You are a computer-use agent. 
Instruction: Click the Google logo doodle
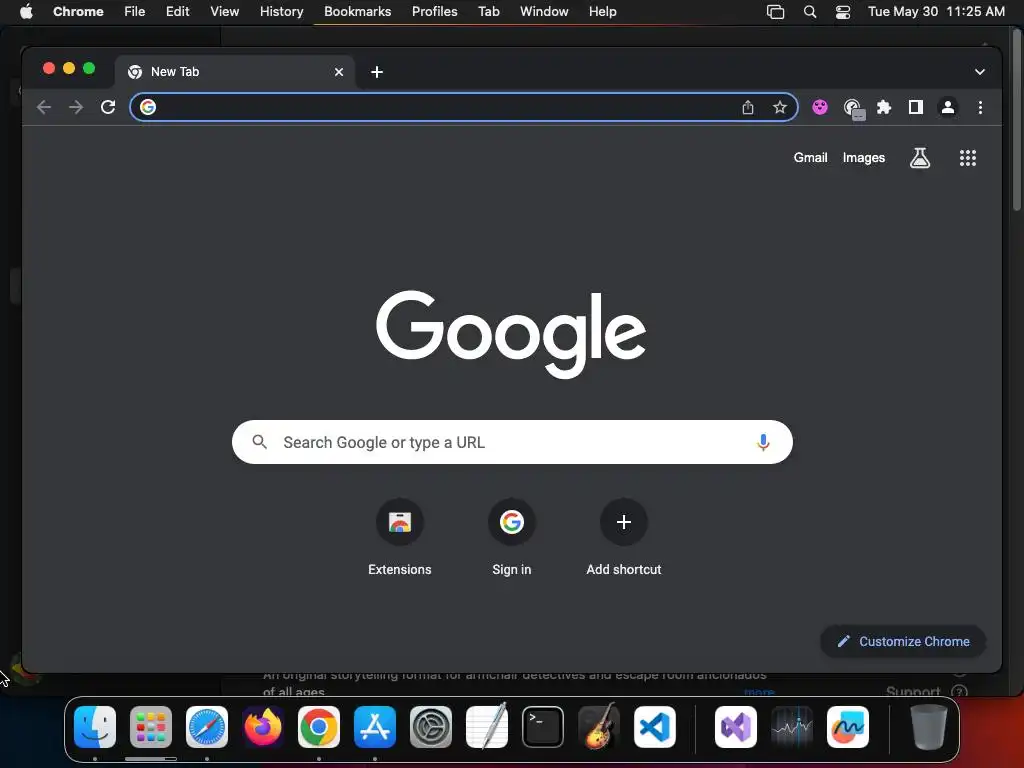pyautogui.click(x=511, y=334)
